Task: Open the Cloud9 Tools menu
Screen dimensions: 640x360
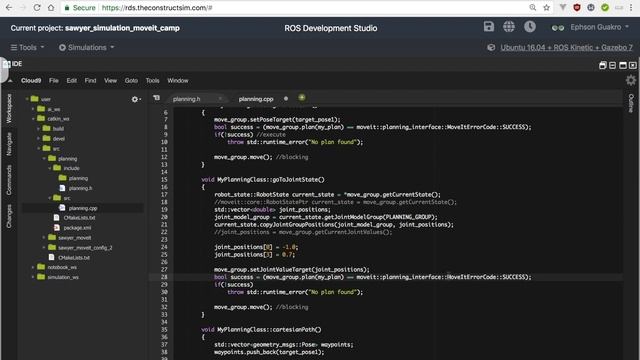Action: click(x=153, y=81)
